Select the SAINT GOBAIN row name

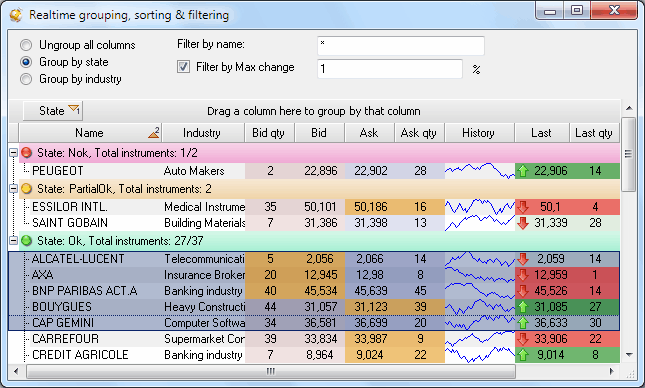click(70, 223)
